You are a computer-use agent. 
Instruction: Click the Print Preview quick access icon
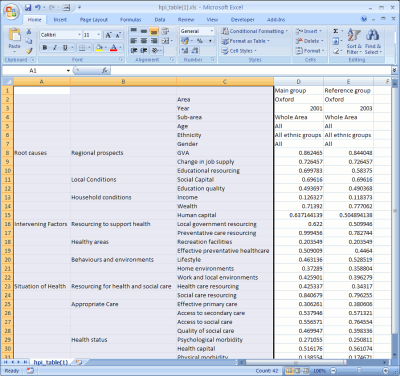tap(67, 7)
